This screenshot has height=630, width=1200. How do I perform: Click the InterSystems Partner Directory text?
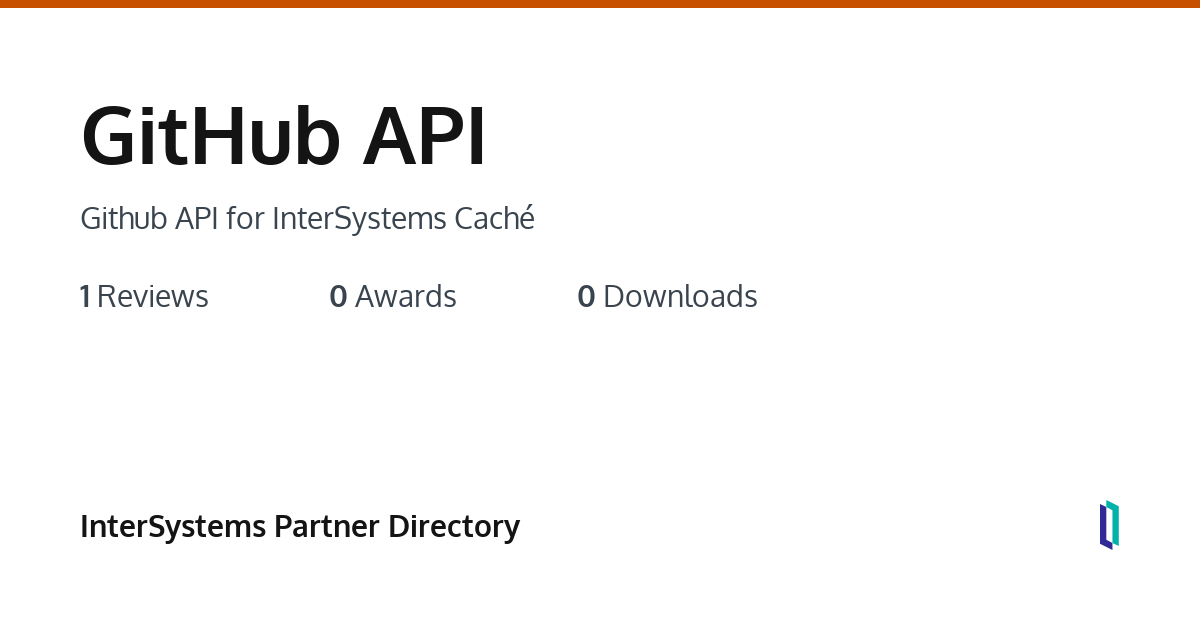coord(300,526)
